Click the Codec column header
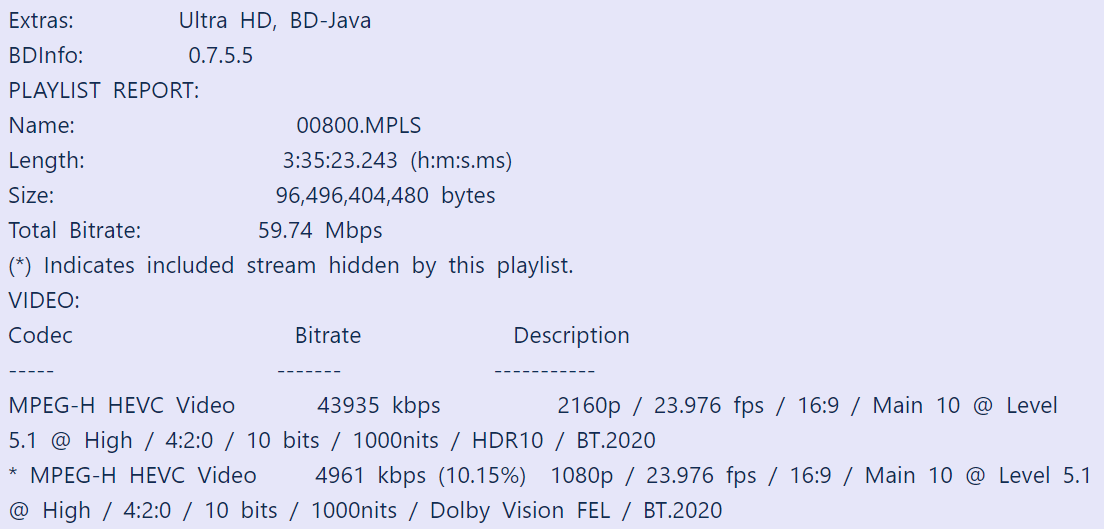Viewport: 1104px width, 529px height. point(40,335)
